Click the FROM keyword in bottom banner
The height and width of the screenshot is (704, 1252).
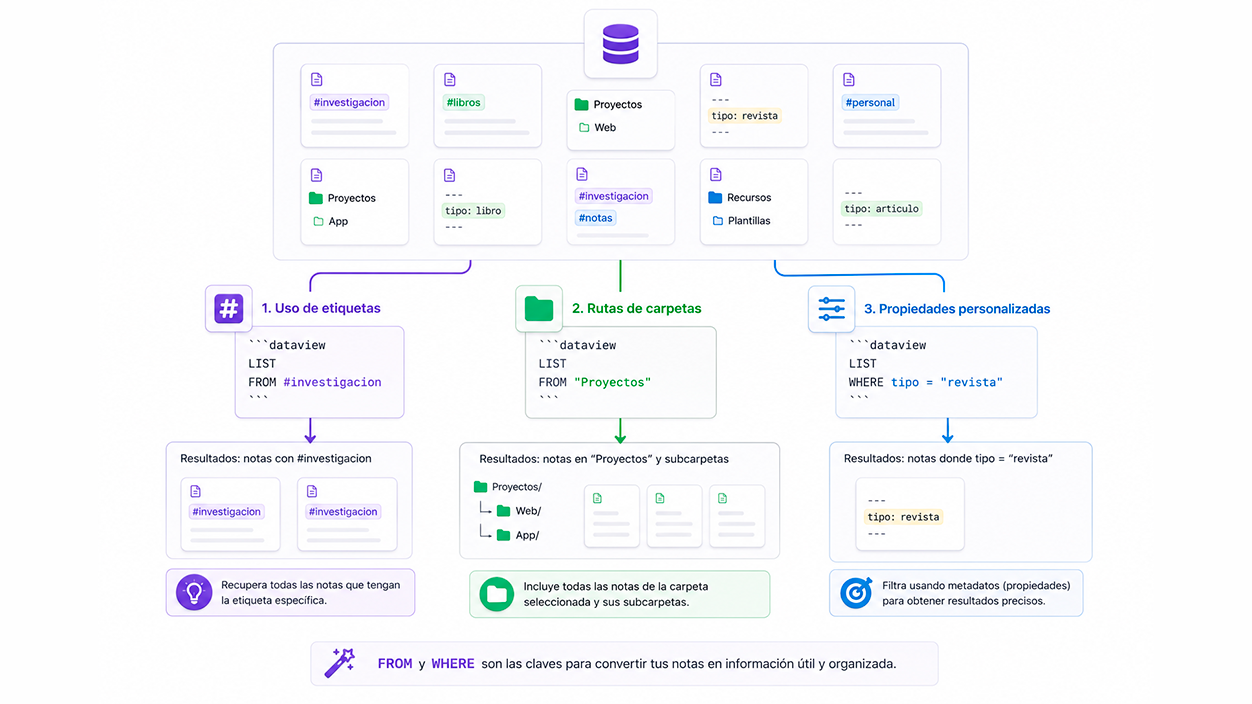[x=395, y=664]
